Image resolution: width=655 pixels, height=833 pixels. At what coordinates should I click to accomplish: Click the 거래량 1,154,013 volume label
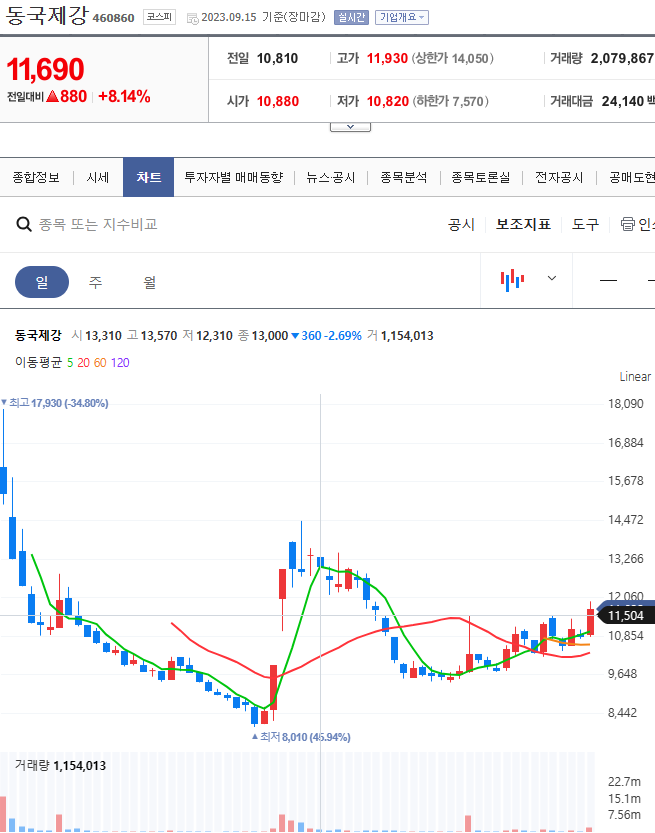(x=61, y=766)
